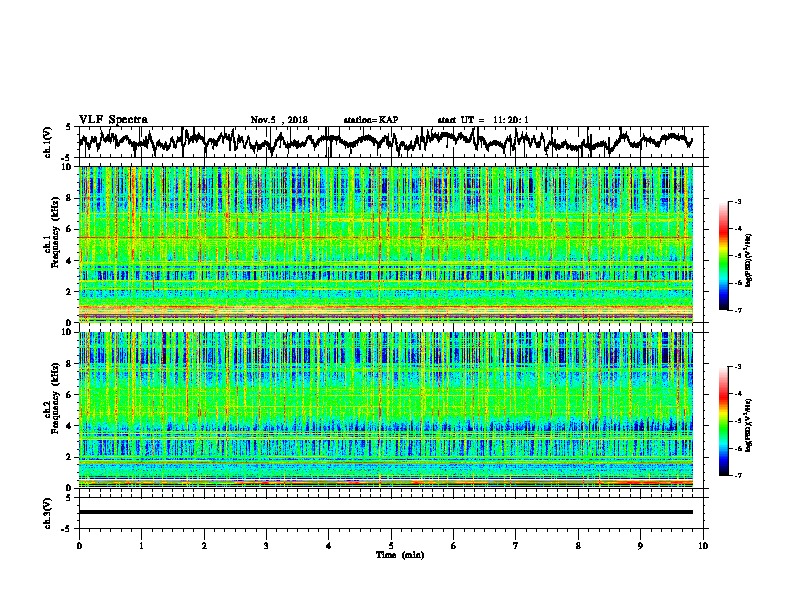This screenshot has height=612, width=792.
Task: Click the ch.1 spectrogram color bar
Action: pyautogui.click(x=723, y=256)
